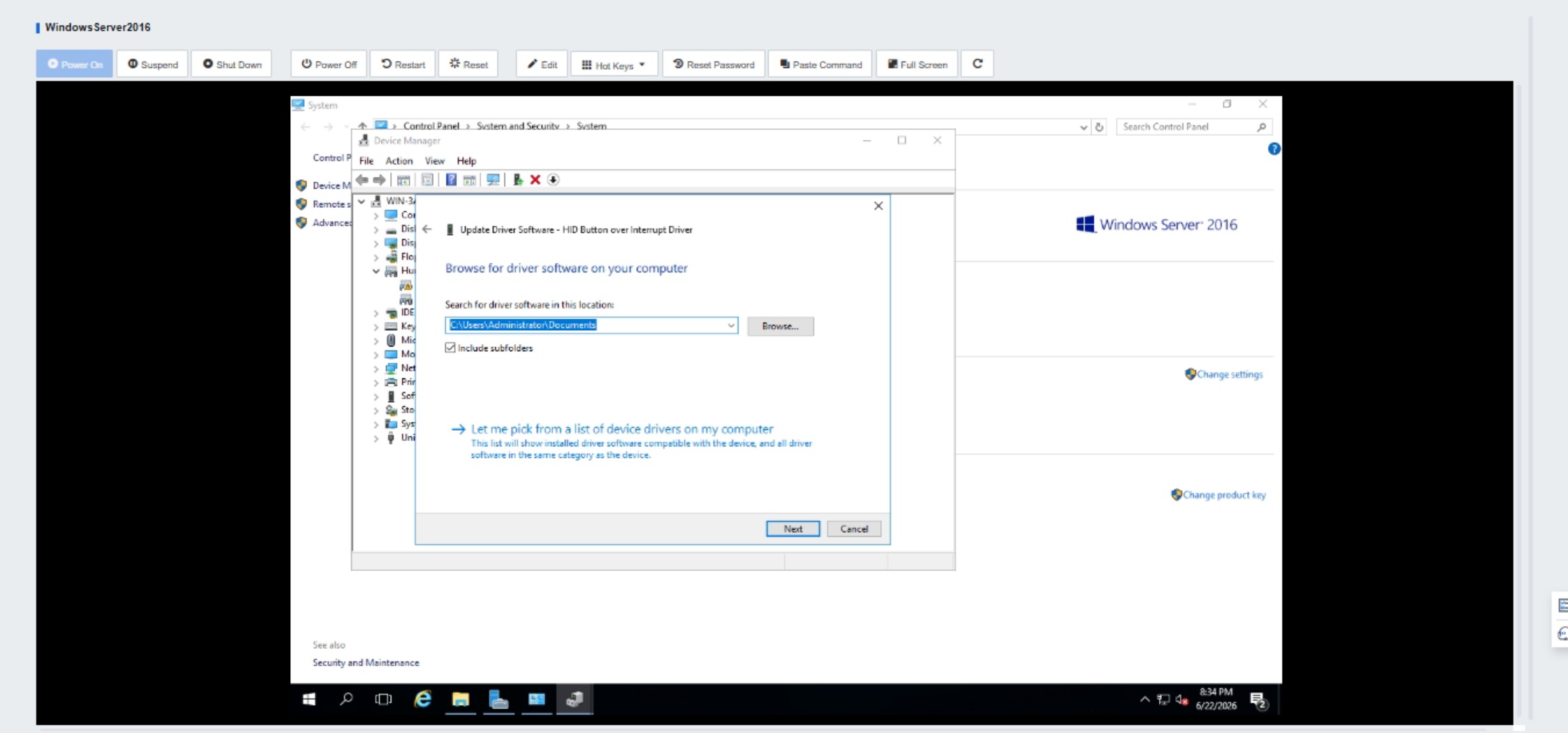Click the Reset button
This screenshot has width=1568, height=733.
pyautogui.click(x=468, y=65)
